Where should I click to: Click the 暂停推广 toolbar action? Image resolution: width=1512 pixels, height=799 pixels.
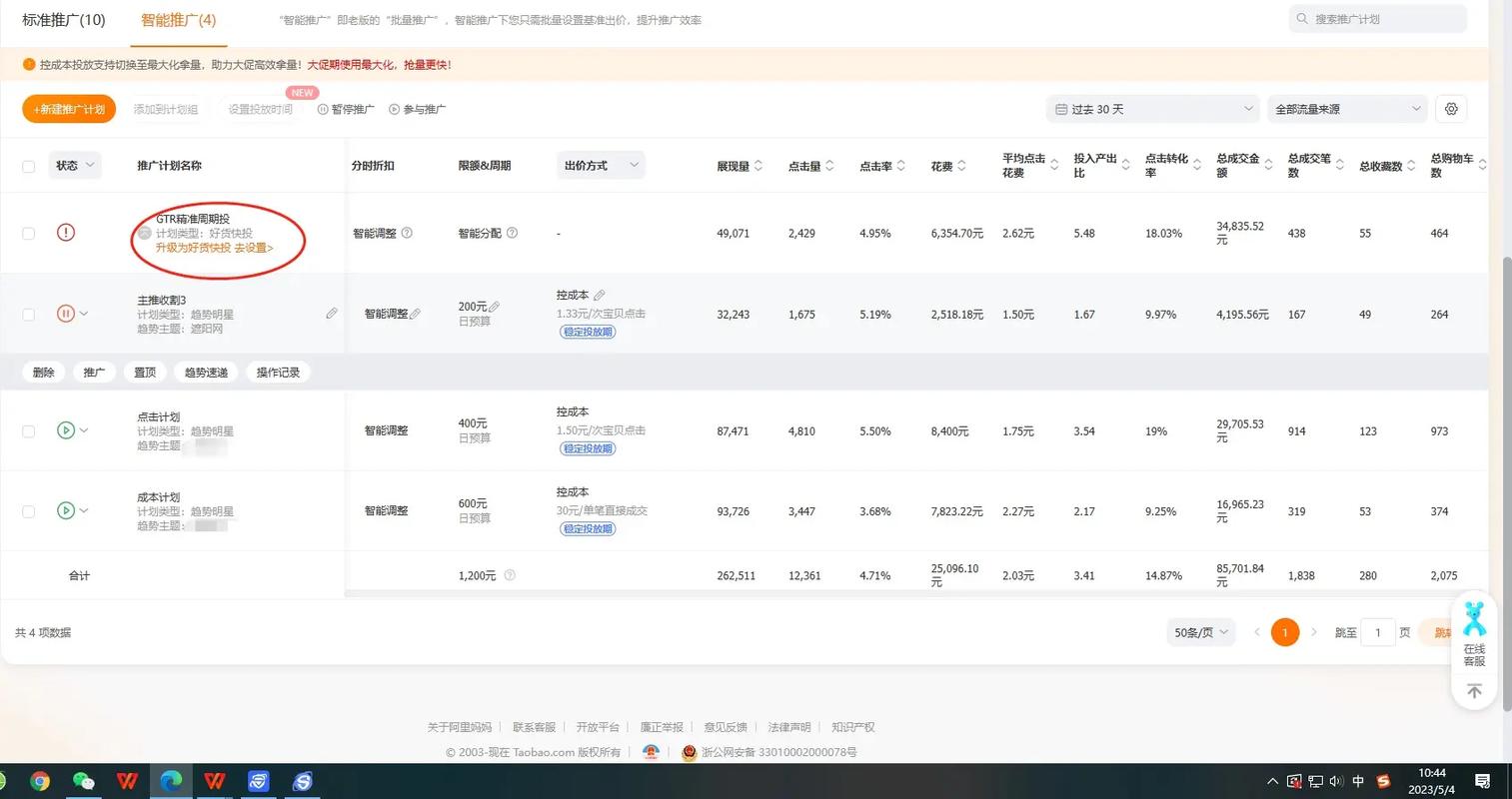point(346,109)
